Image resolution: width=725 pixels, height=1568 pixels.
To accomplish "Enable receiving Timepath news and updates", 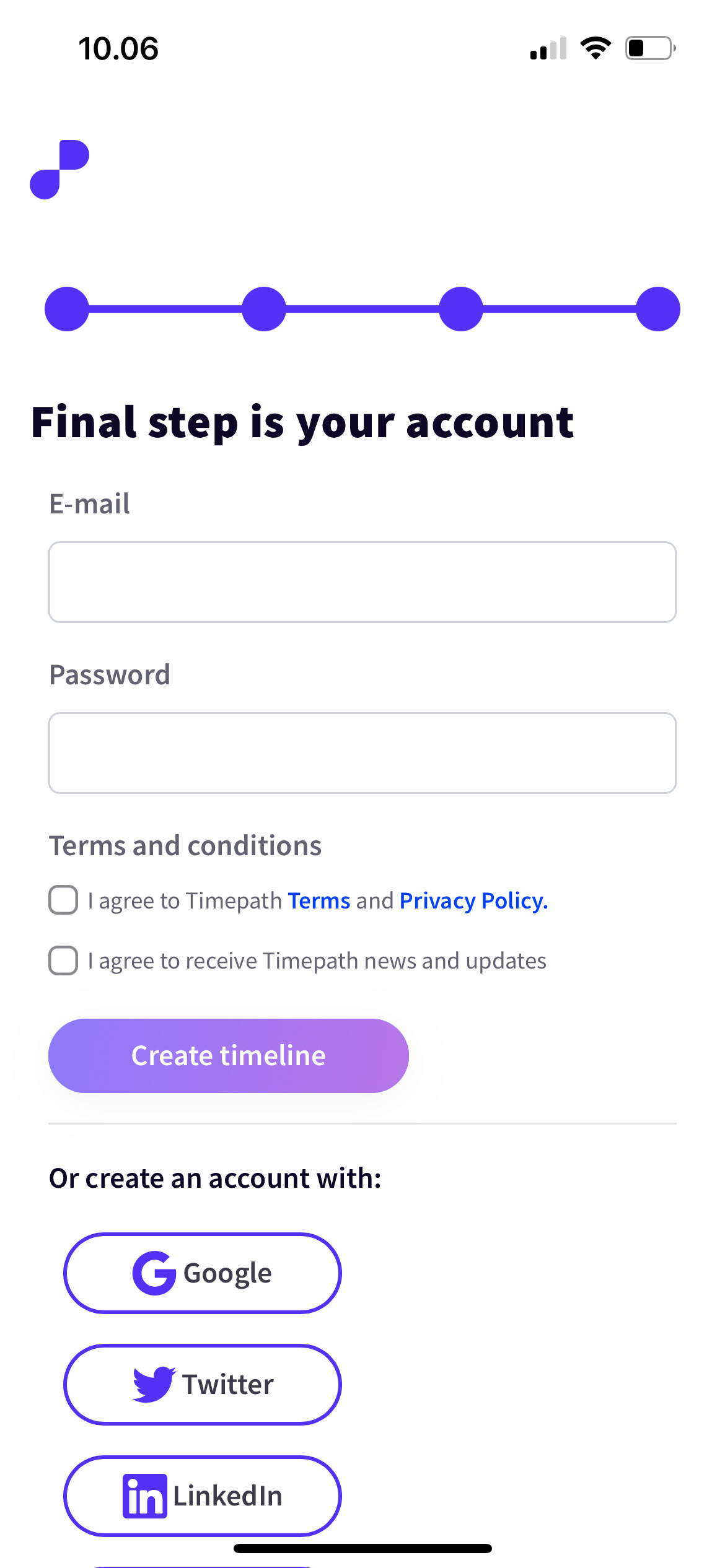I will pos(63,960).
